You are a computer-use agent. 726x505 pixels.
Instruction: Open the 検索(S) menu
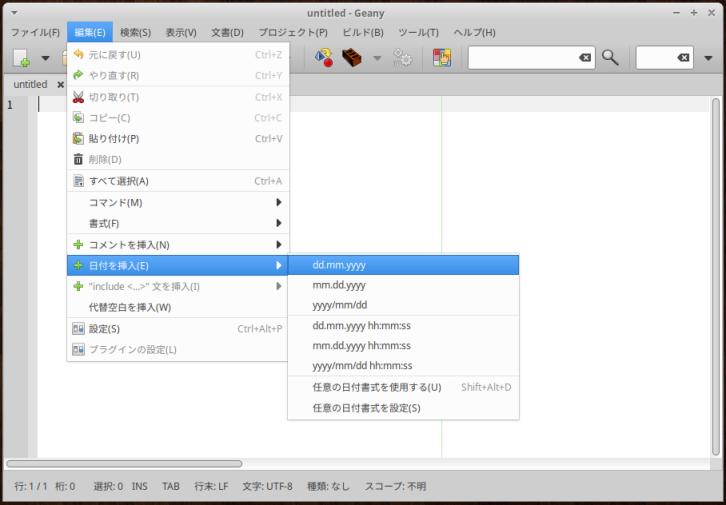(135, 32)
